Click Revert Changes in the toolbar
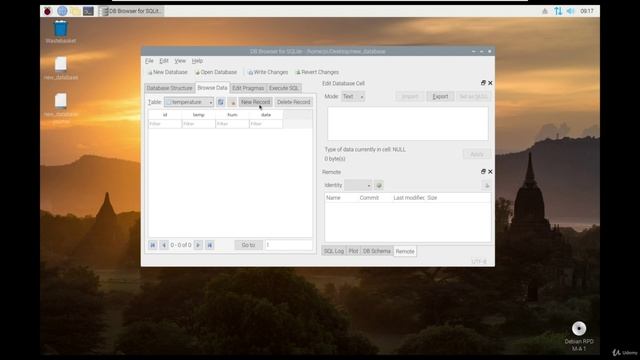Screen dimensions: 640x360 [x=317, y=72]
